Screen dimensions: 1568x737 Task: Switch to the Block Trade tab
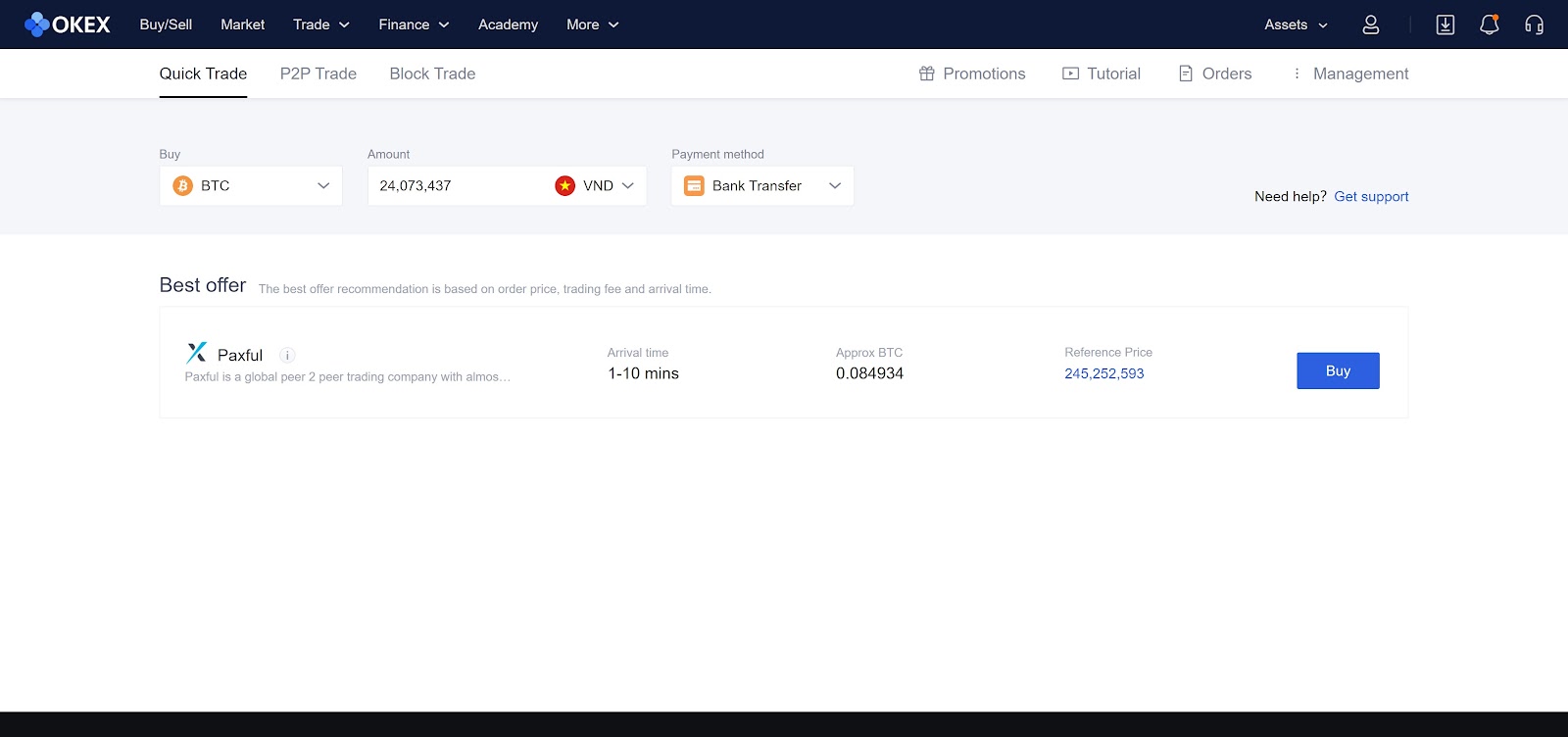tap(432, 74)
